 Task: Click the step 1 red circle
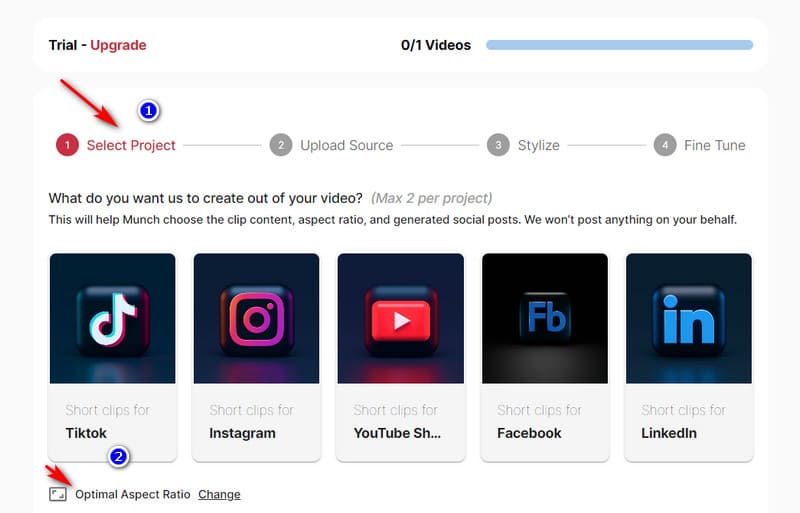pyautogui.click(x=67, y=145)
